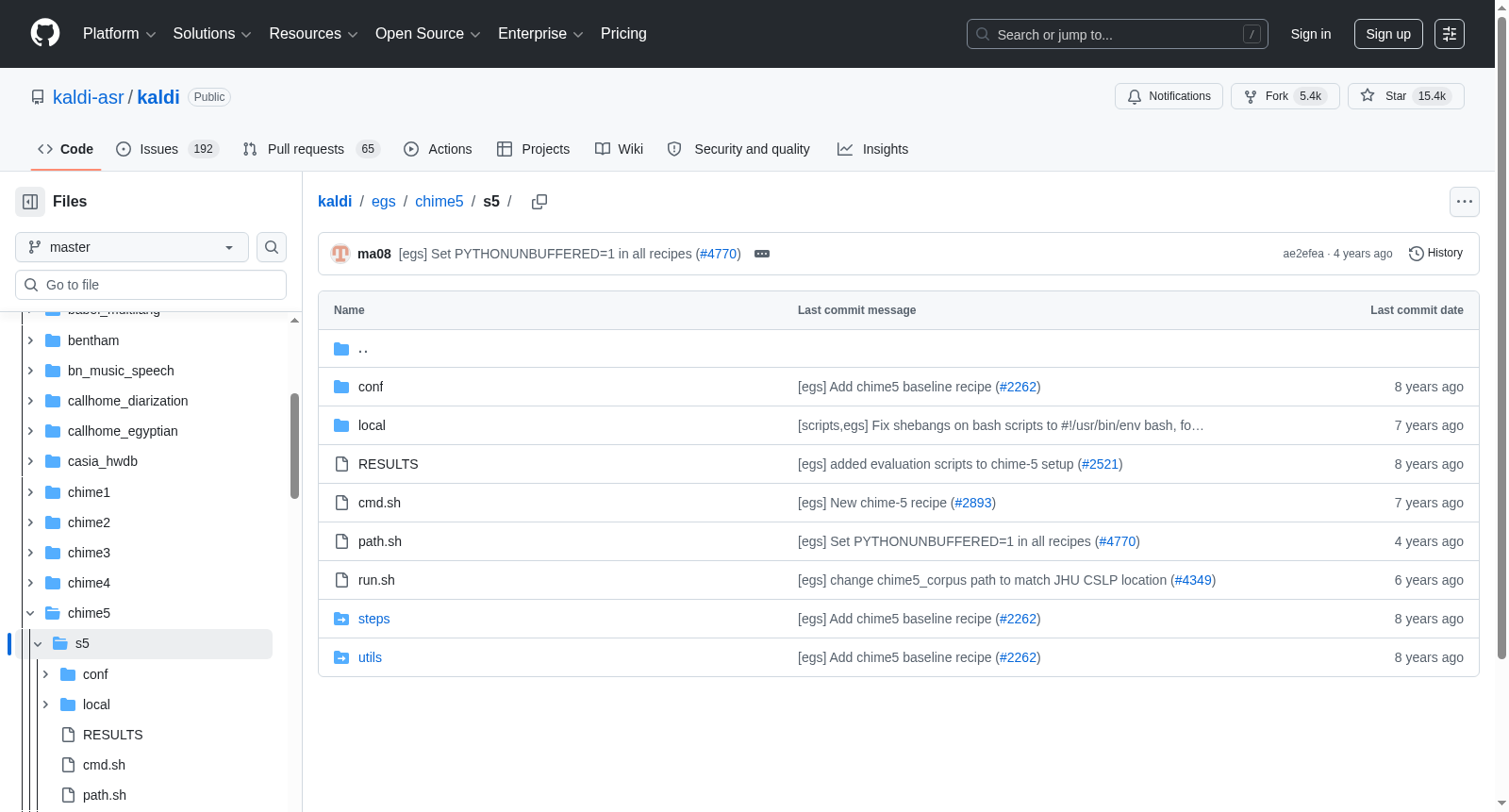Click the bentham folder icon in tree

(x=53, y=340)
